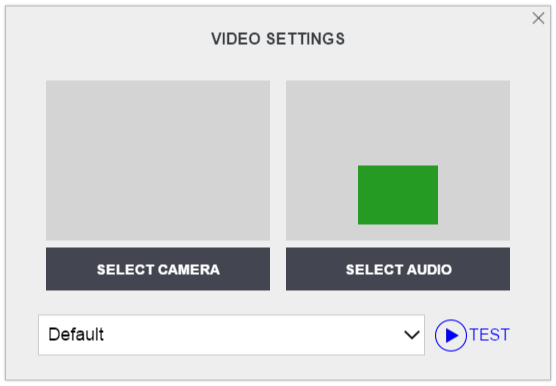This screenshot has width=556, height=386.
Task: Open the Default device dropdown
Action: tap(231, 335)
